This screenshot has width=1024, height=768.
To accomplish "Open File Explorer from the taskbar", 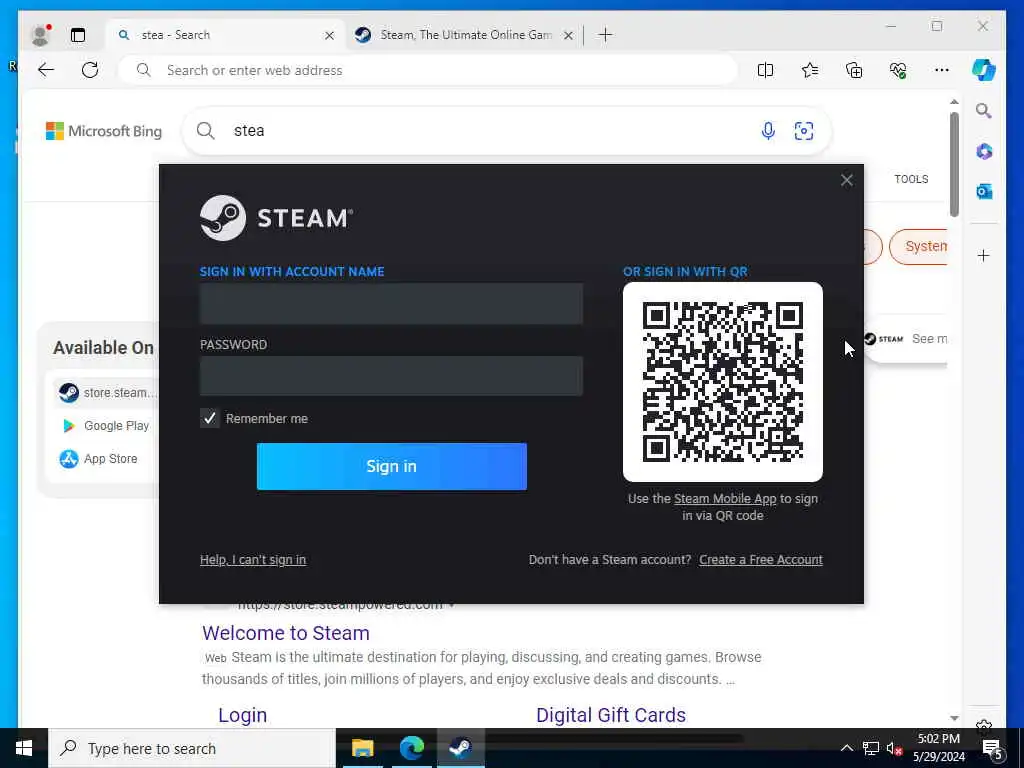I will pyautogui.click(x=362, y=748).
